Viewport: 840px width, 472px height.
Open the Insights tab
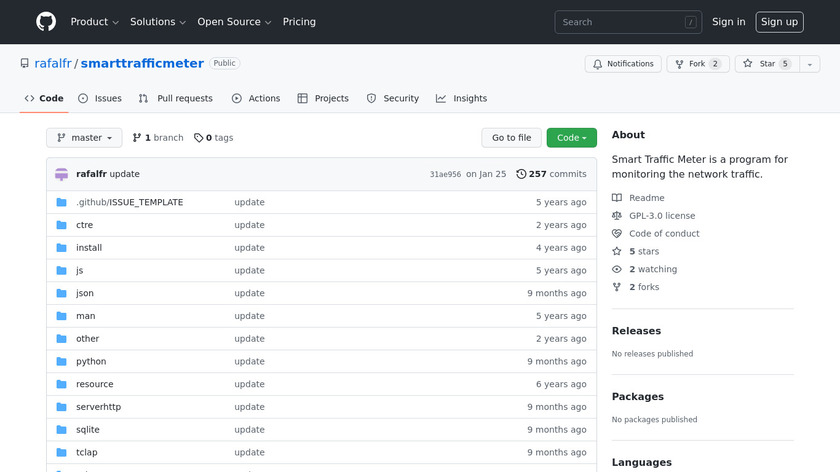tap(462, 99)
